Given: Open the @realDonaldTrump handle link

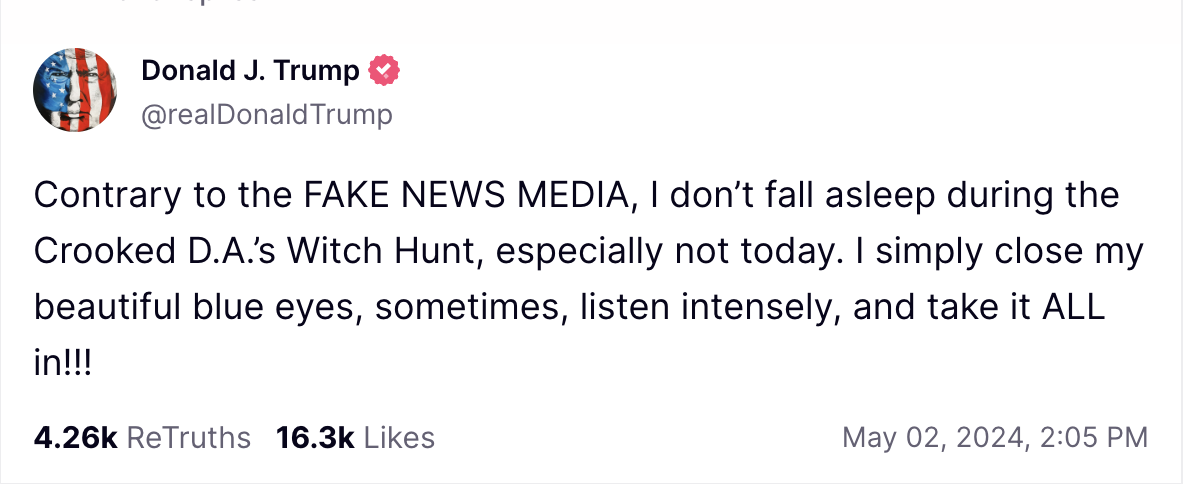Looking at the screenshot, I should [x=267, y=115].
